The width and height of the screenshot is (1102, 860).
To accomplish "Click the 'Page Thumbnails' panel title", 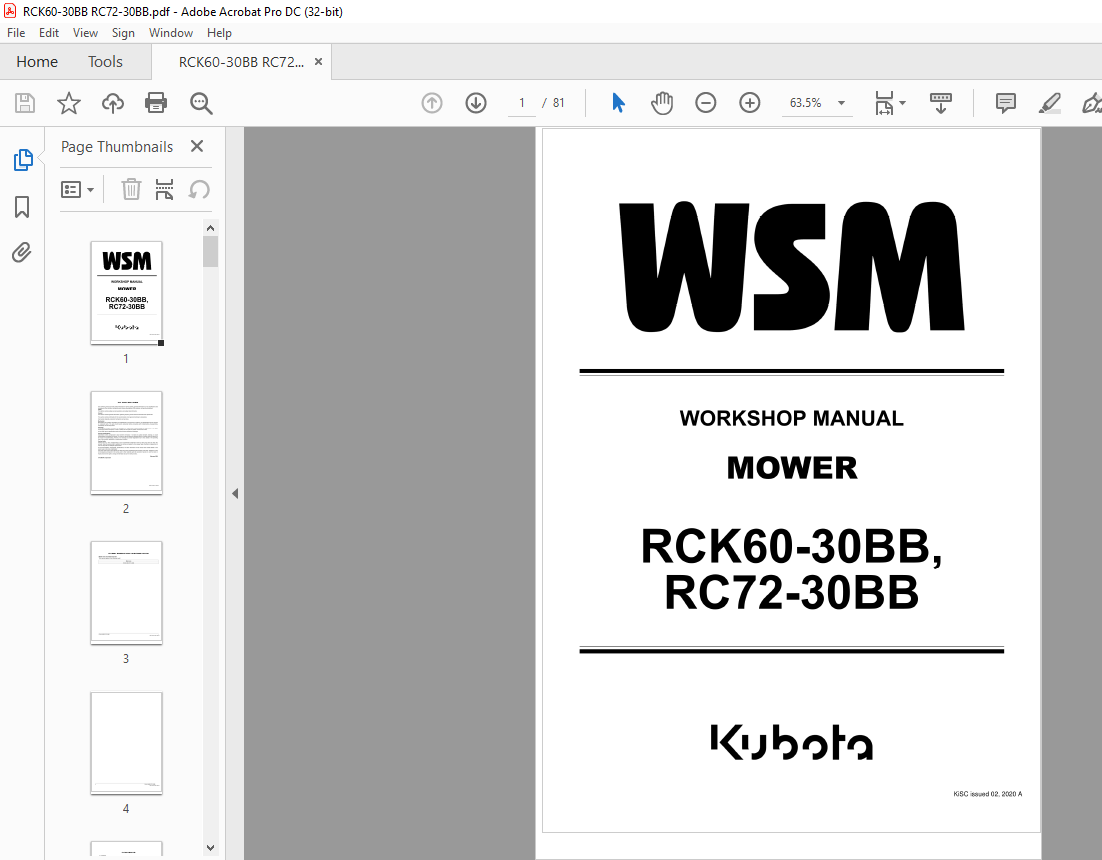I will [117, 146].
